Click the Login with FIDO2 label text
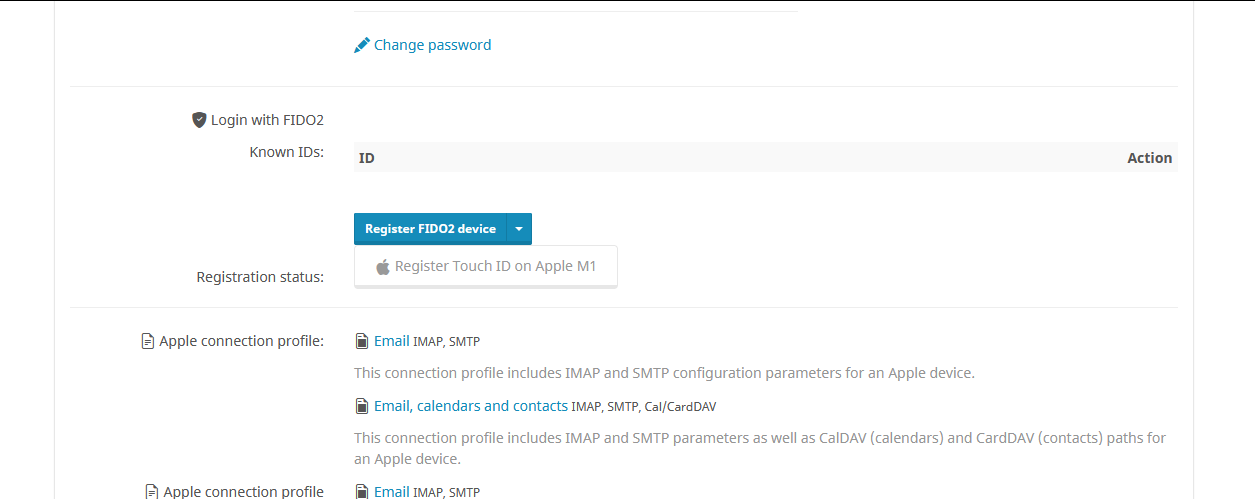Screen dimensions: 1255x499 click(x=267, y=120)
